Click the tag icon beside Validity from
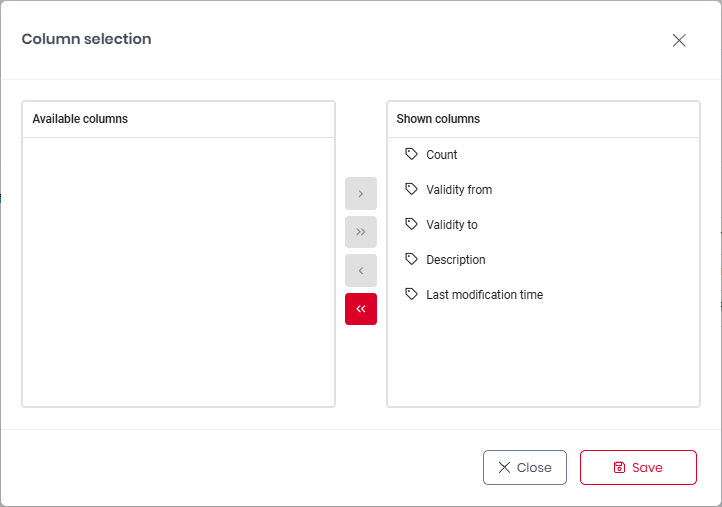This screenshot has width=722, height=507. [x=411, y=189]
